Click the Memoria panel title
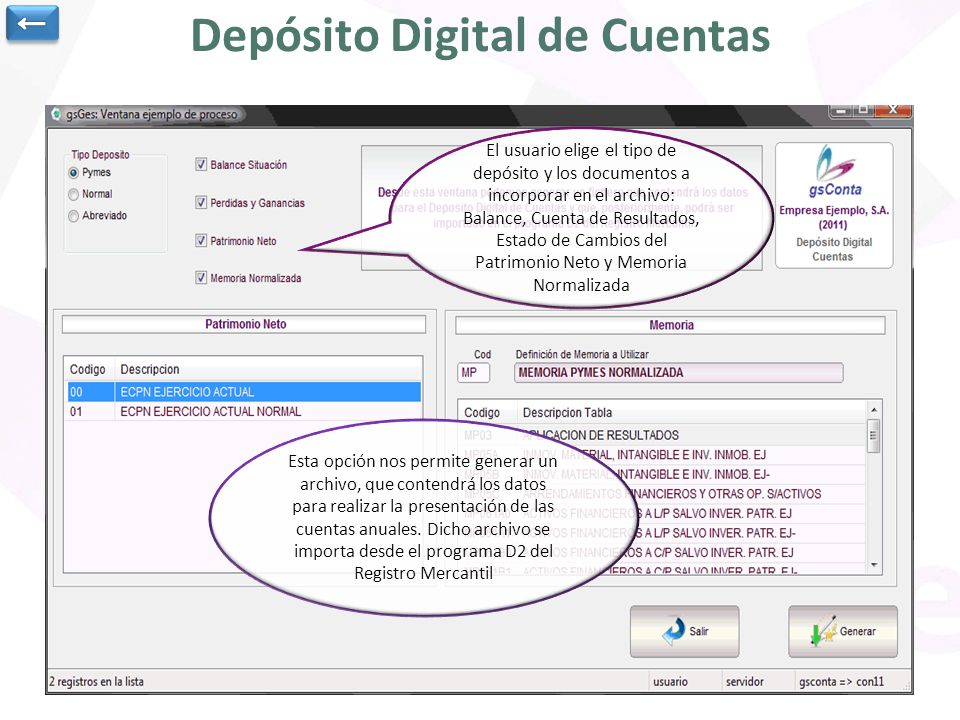 pyautogui.click(x=670, y=325)
